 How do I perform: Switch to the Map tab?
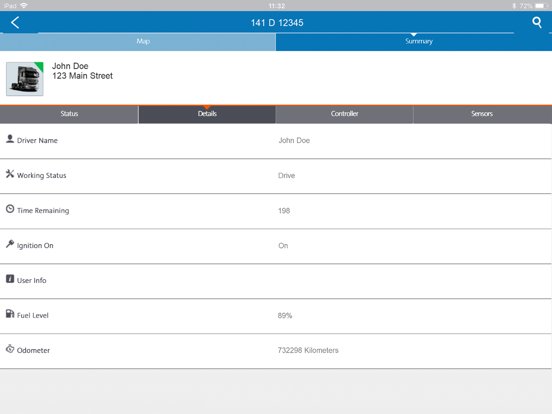point(138,42)
